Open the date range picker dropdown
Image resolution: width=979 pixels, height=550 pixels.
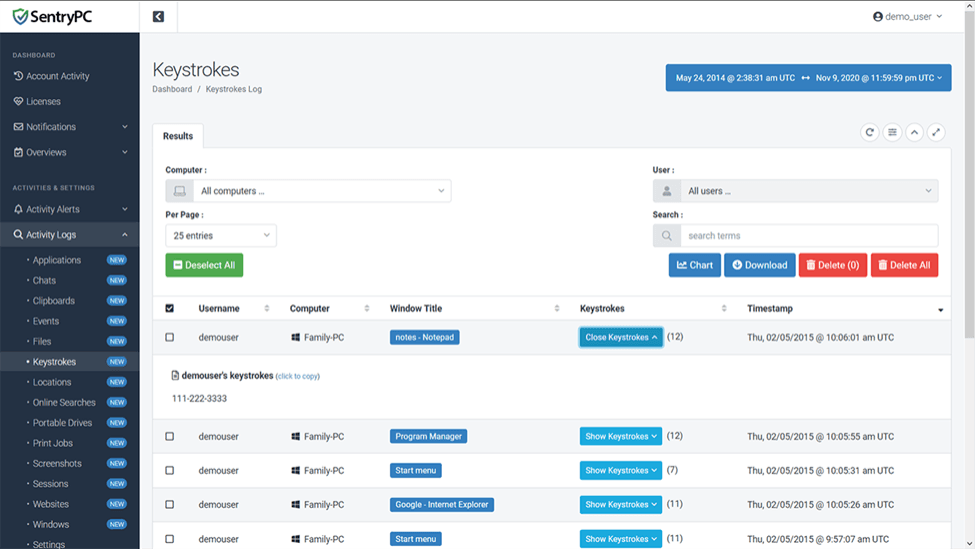click(x=808, y=78)
